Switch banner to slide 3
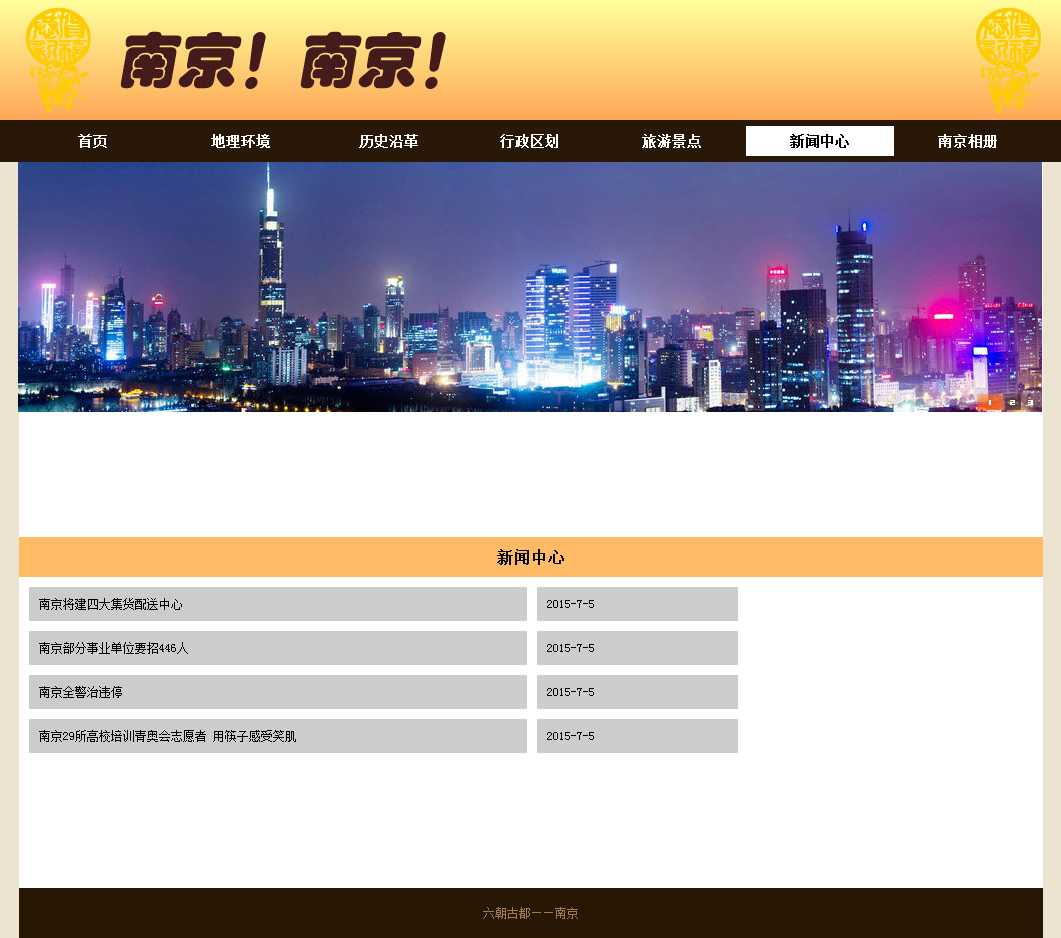 click(x=1029, y=402)
